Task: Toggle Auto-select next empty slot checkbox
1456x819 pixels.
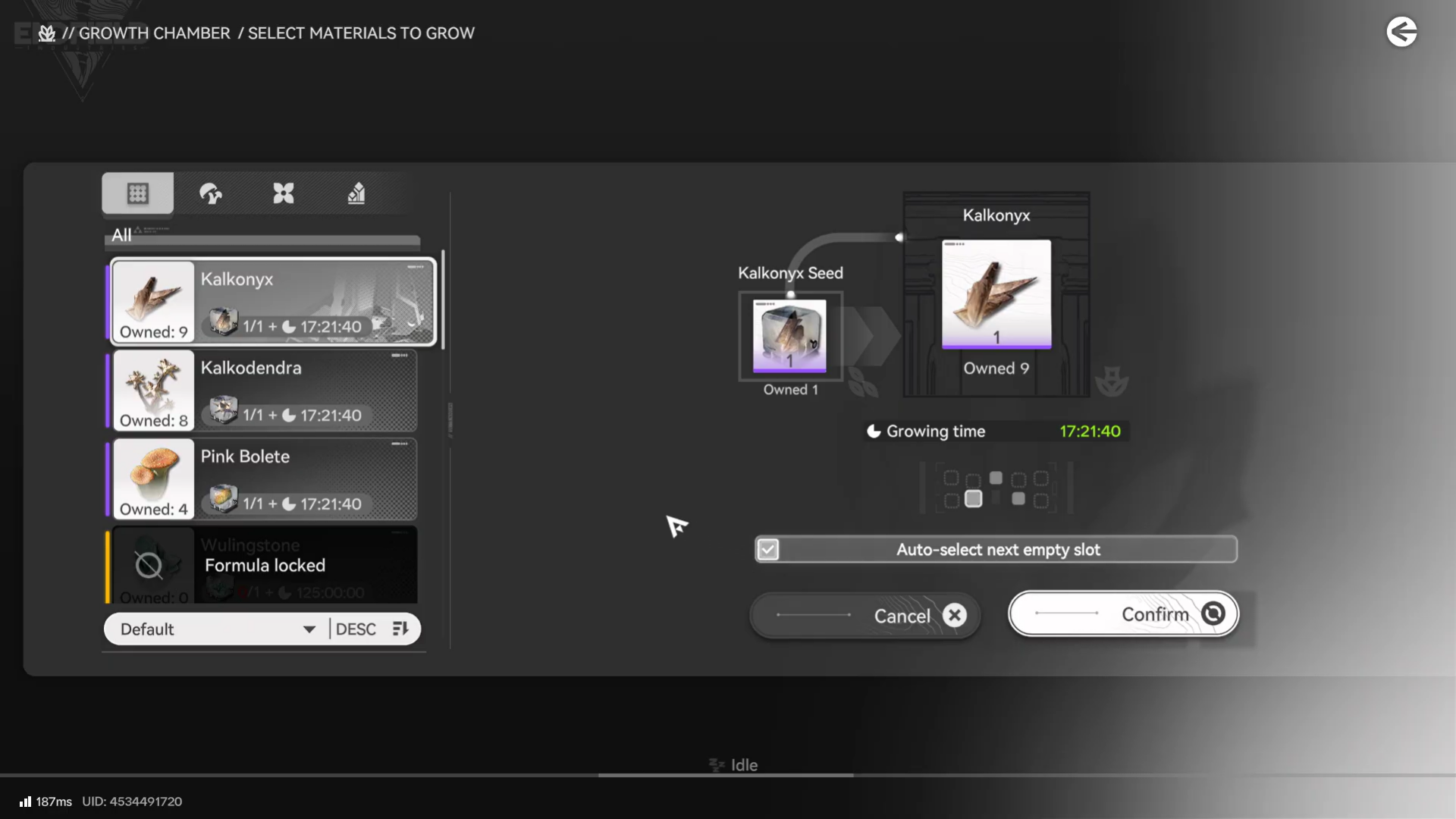Action: click(768, 549)
